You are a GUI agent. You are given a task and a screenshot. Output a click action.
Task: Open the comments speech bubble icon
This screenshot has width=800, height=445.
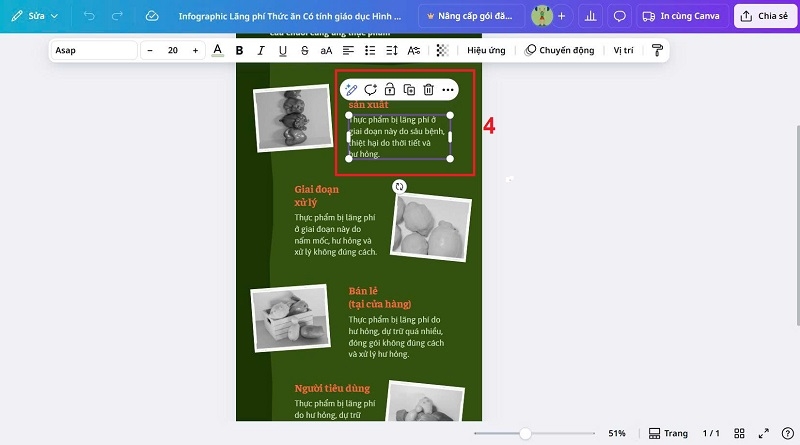click(619, 16)
